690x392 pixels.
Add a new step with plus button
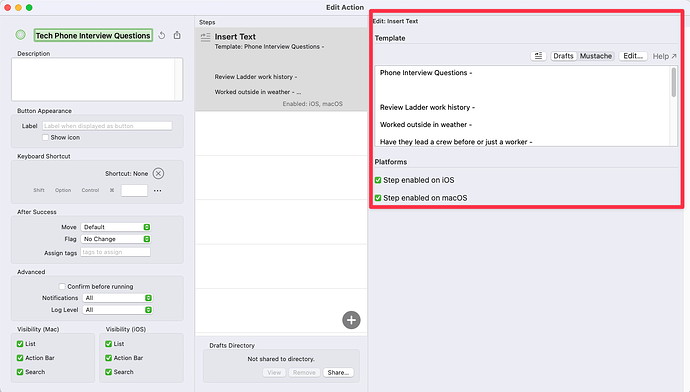coord(351,320)
